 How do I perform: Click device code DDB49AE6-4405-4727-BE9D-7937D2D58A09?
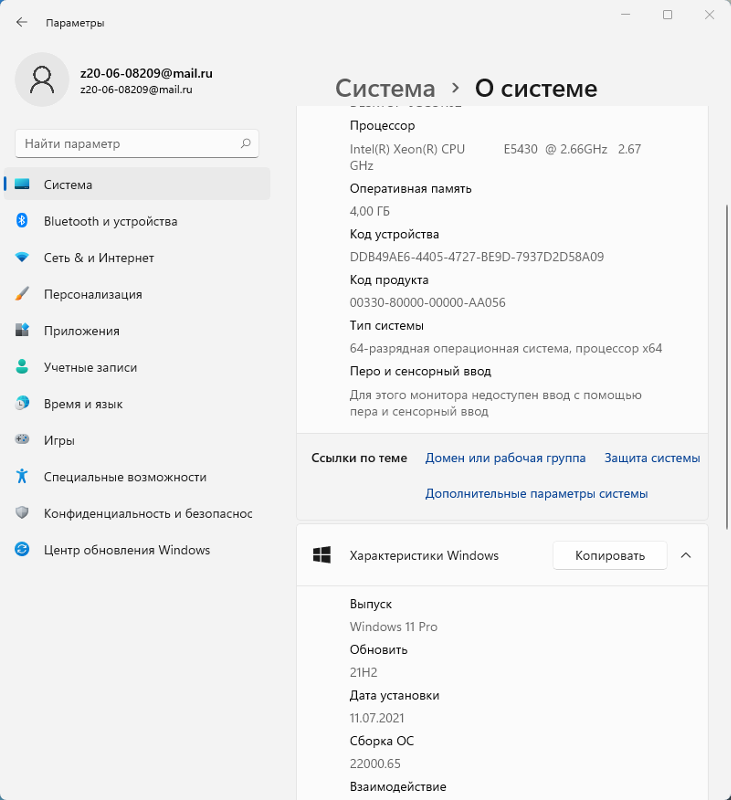click(476, 257)
